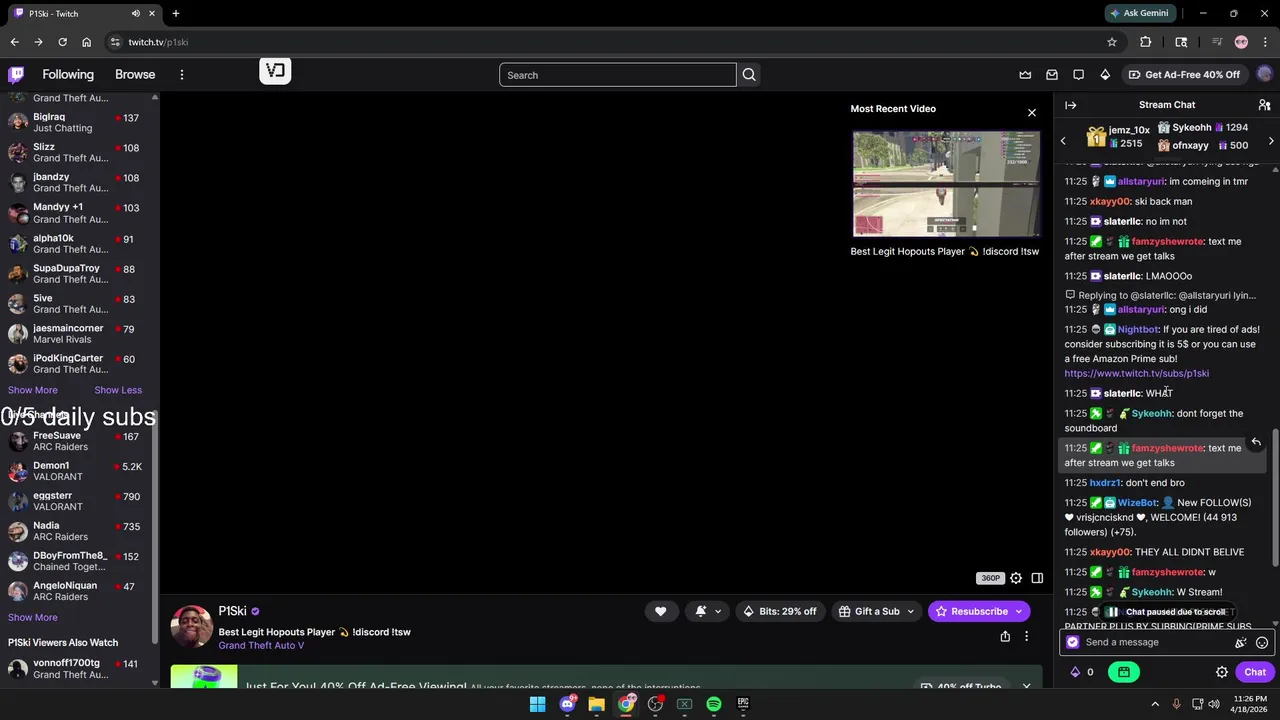This screenshot has height=720, width=1280.
Task: Open the Grand Theft Auto V category link under the title
Action: click(261, 646)
